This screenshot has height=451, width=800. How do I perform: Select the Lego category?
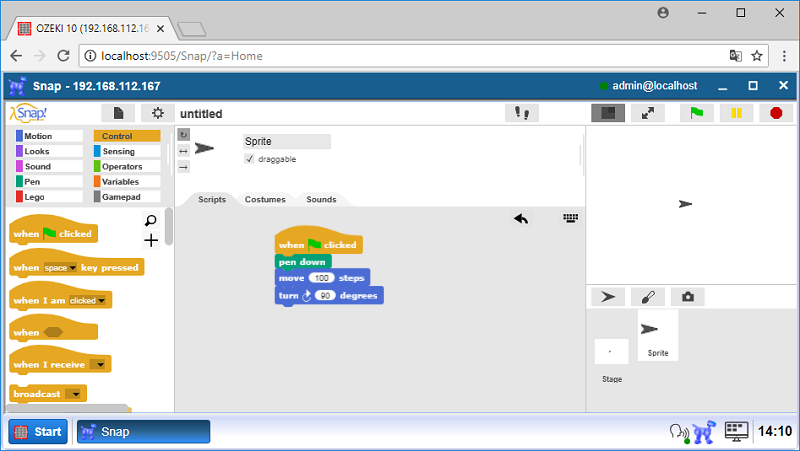point(49,197)
